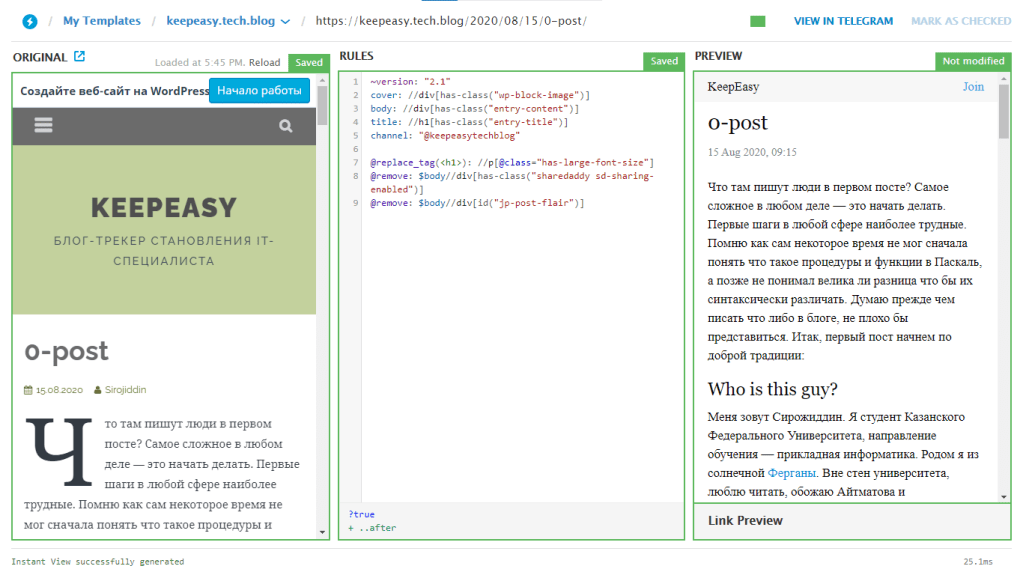Expand the keepeasy.tech.blog domain dropdown
The image size is (1023, 575).
(286, 21)
